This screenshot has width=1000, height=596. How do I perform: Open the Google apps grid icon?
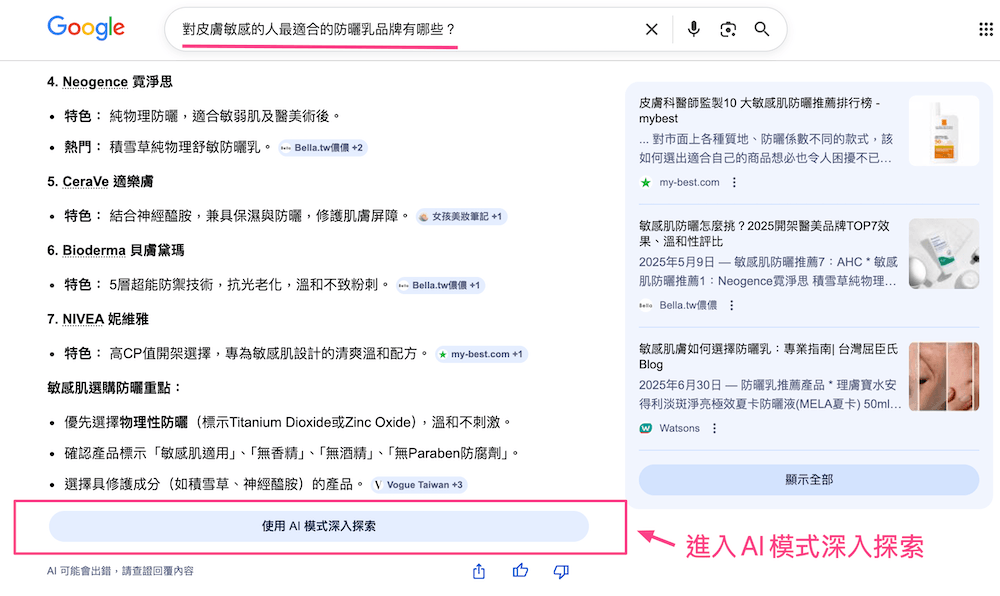click(x=984, y=29)
